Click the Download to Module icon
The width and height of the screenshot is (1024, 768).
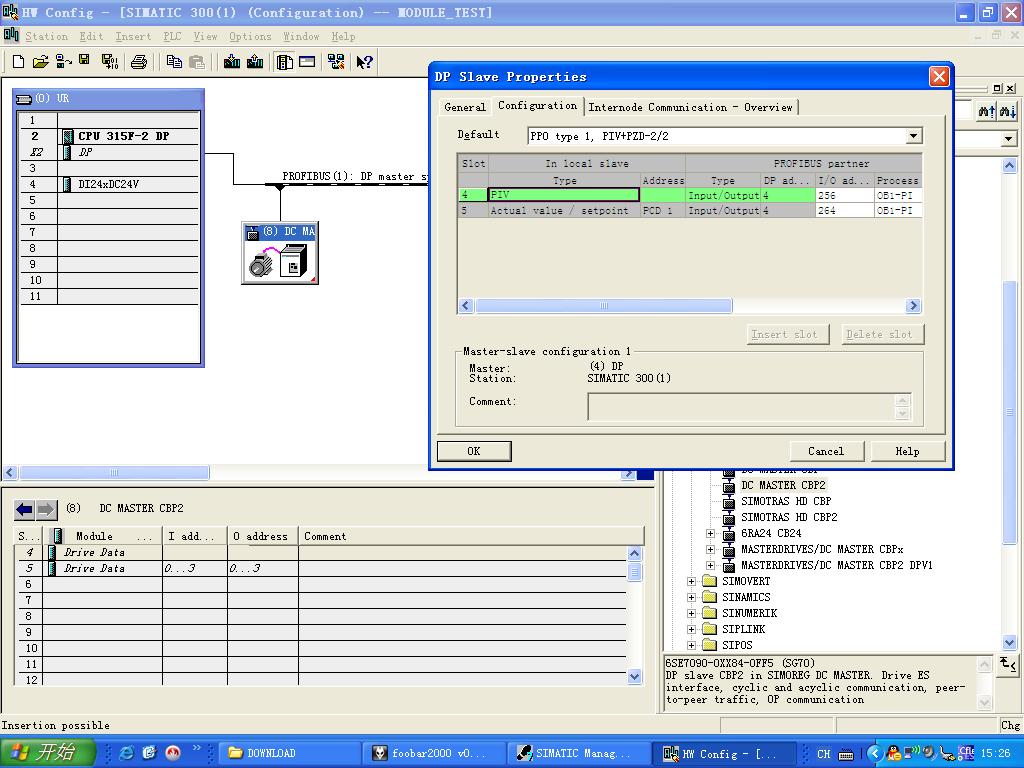click(232, 62)
